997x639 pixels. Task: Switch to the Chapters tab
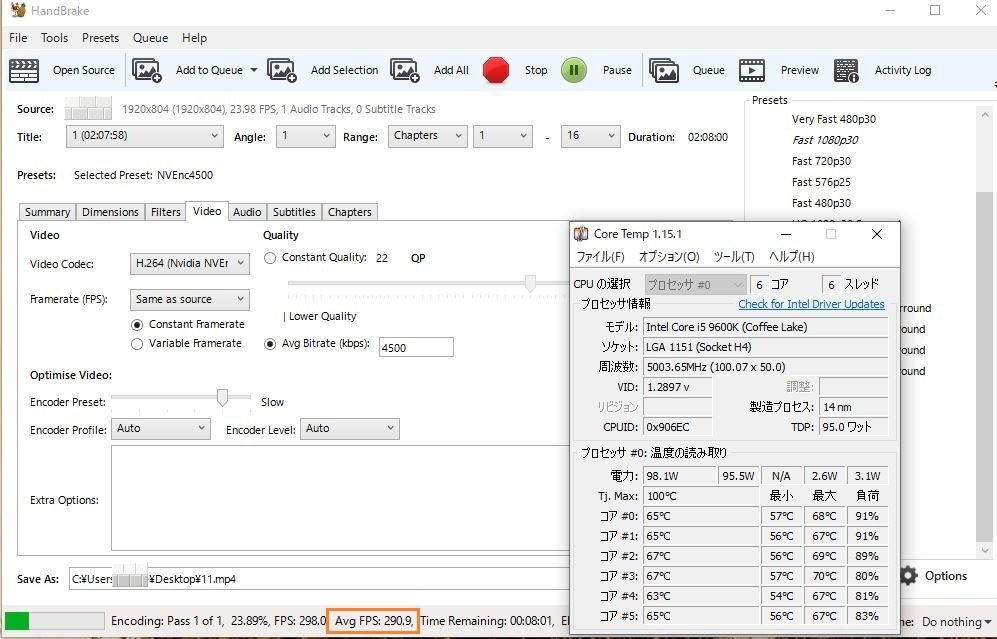tap(350, 212)
